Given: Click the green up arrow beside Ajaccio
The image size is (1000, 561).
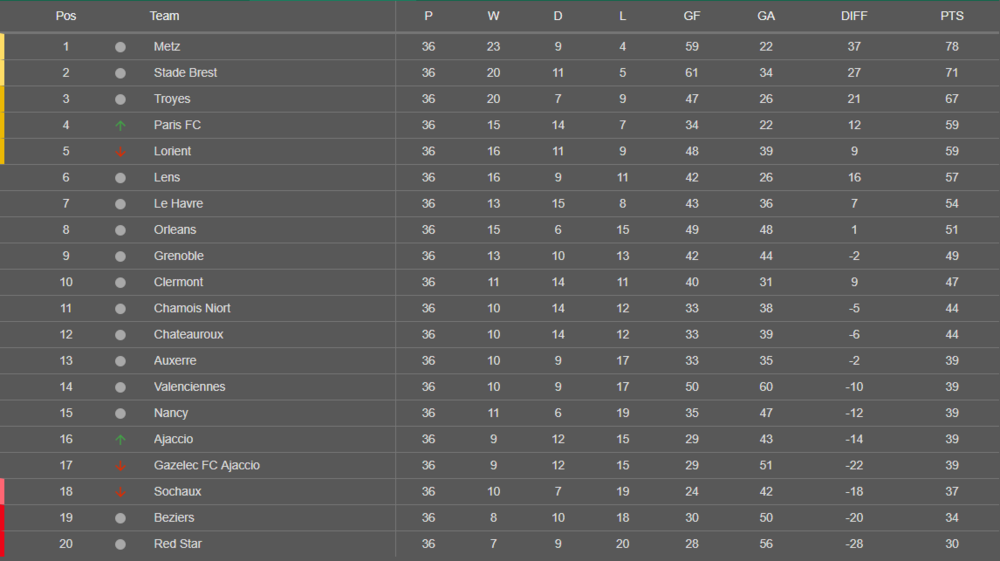Looking at the screenshot, I should tap(120, 440).
